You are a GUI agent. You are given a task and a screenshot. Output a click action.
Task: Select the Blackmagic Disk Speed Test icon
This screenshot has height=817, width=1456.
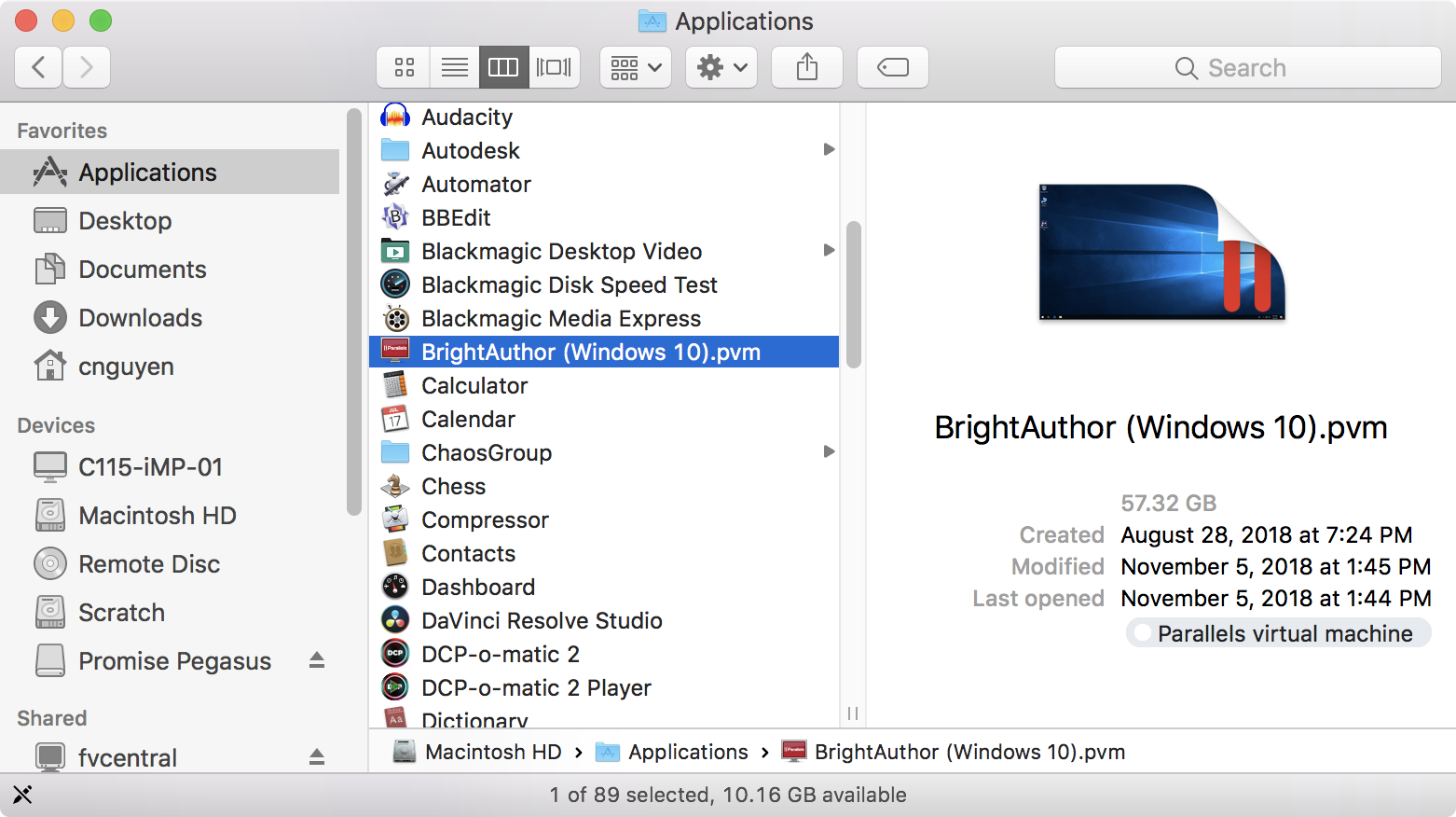pyautogui.click(x=395, y=284)
